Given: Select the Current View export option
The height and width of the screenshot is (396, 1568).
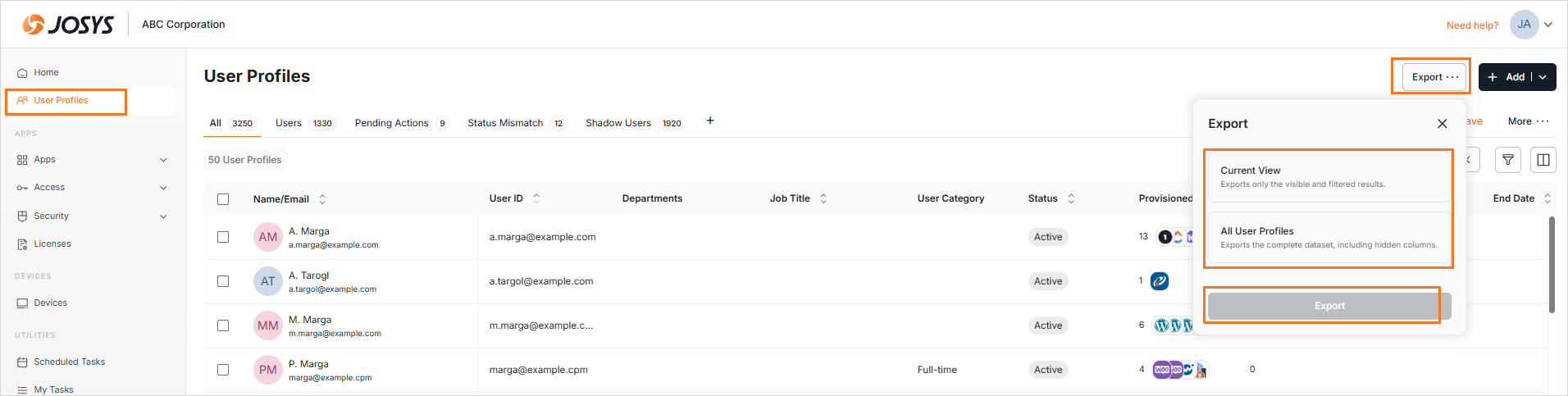Looking at the screenshot, I should [1329, 176].
